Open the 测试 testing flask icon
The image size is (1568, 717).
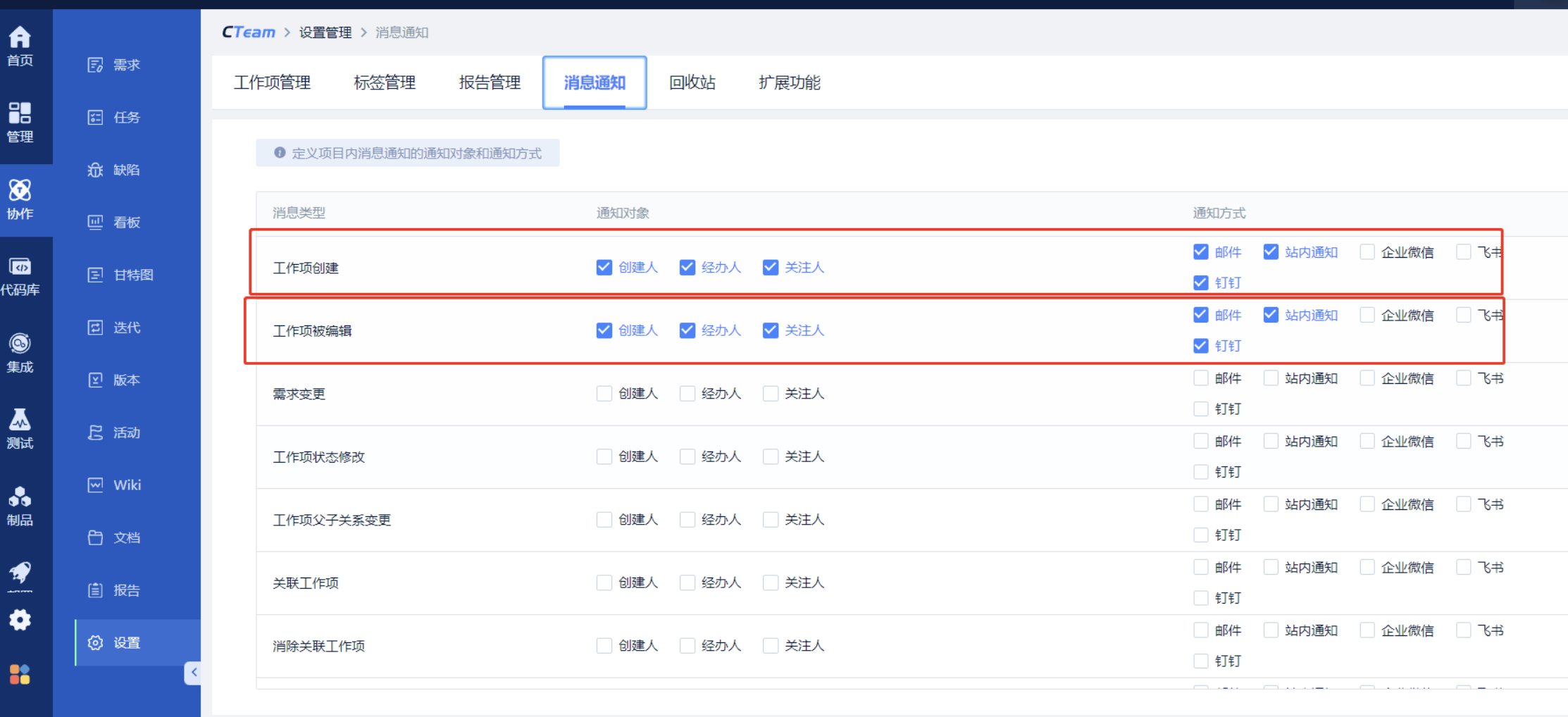(20, 429)
